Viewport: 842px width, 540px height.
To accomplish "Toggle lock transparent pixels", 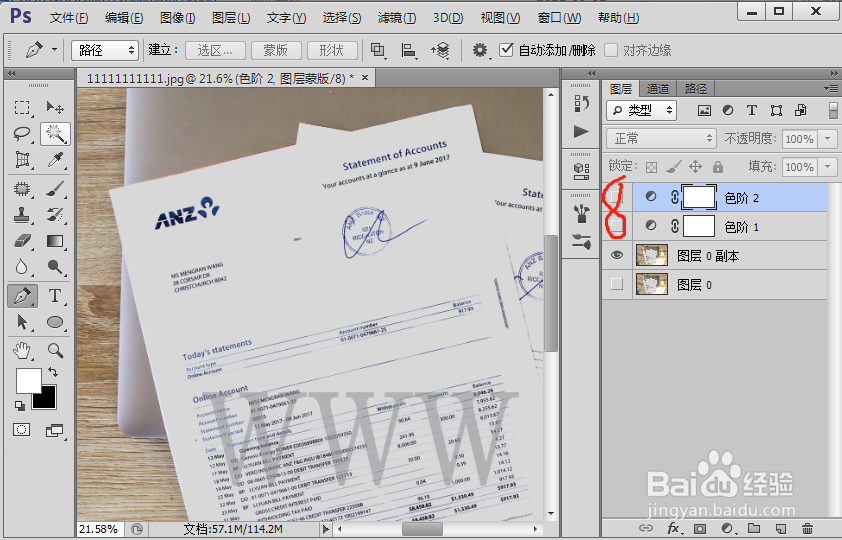I will [x=651, y=167].
